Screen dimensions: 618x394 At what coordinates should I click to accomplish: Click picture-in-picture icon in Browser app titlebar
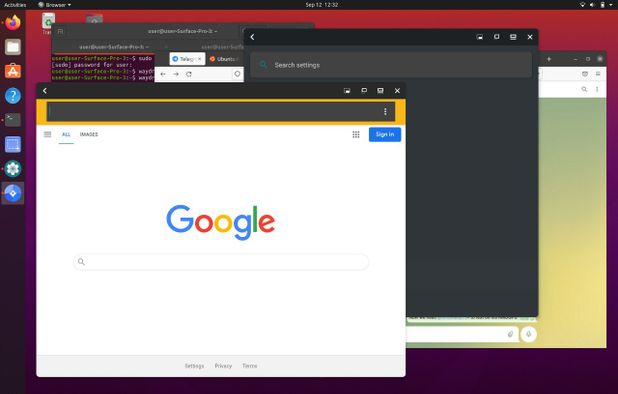(x=347, y=91)
